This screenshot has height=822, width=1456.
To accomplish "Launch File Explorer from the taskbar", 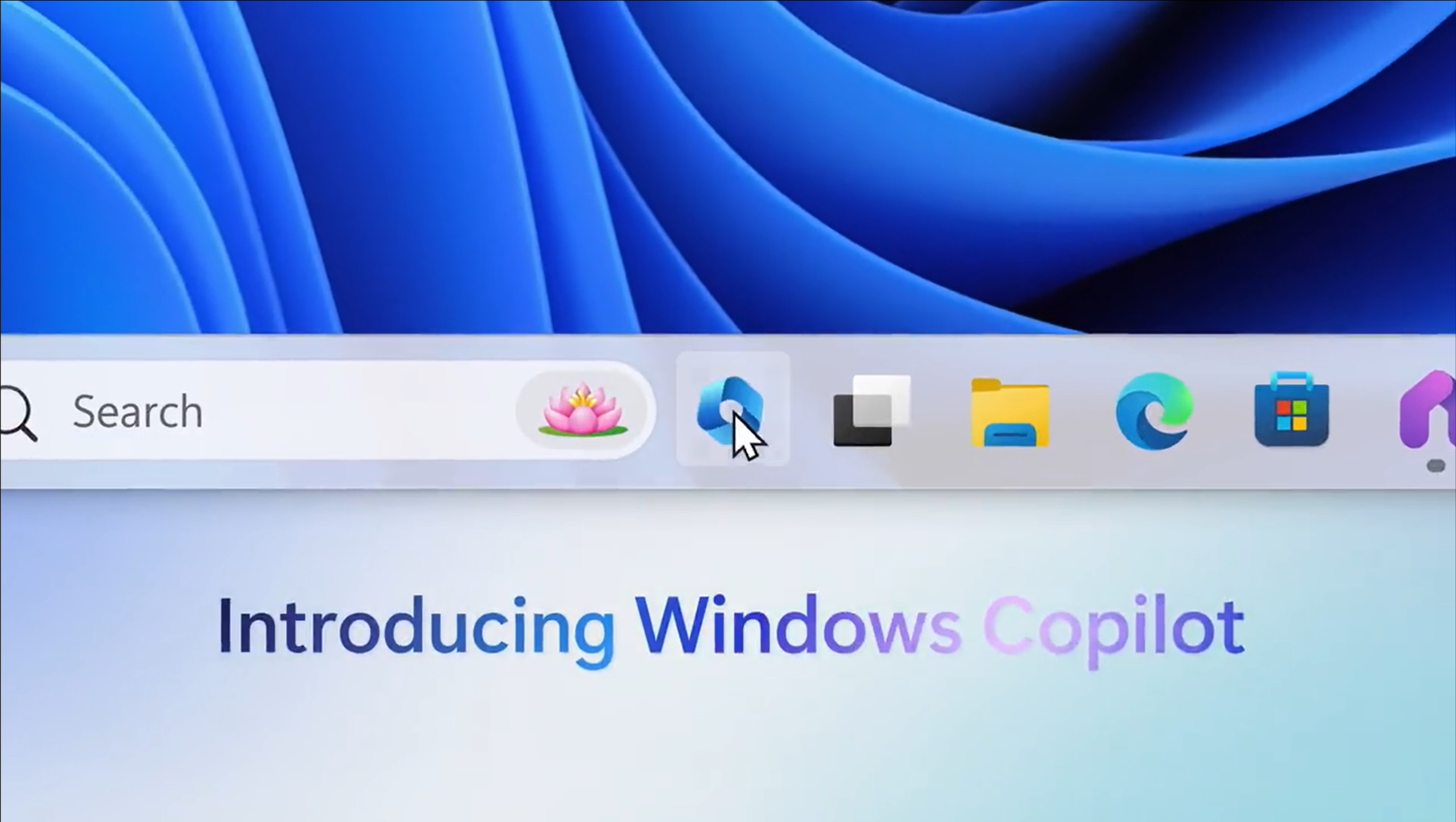I will coord(1010,412).
